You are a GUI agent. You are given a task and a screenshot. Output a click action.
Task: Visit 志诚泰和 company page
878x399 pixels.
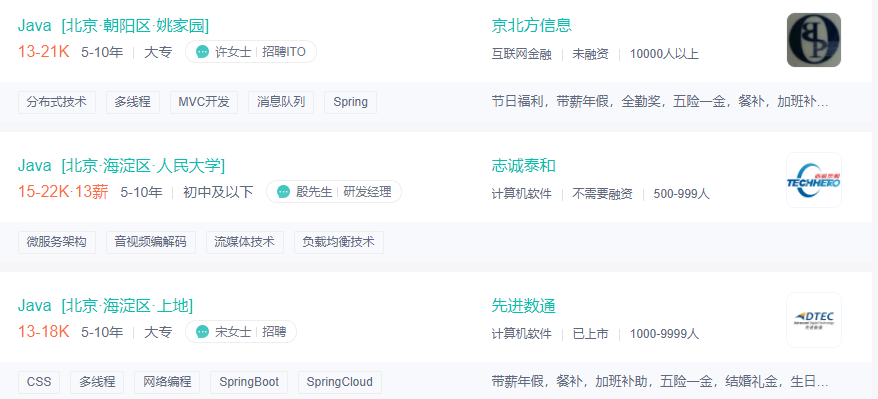tap(524, 166)
